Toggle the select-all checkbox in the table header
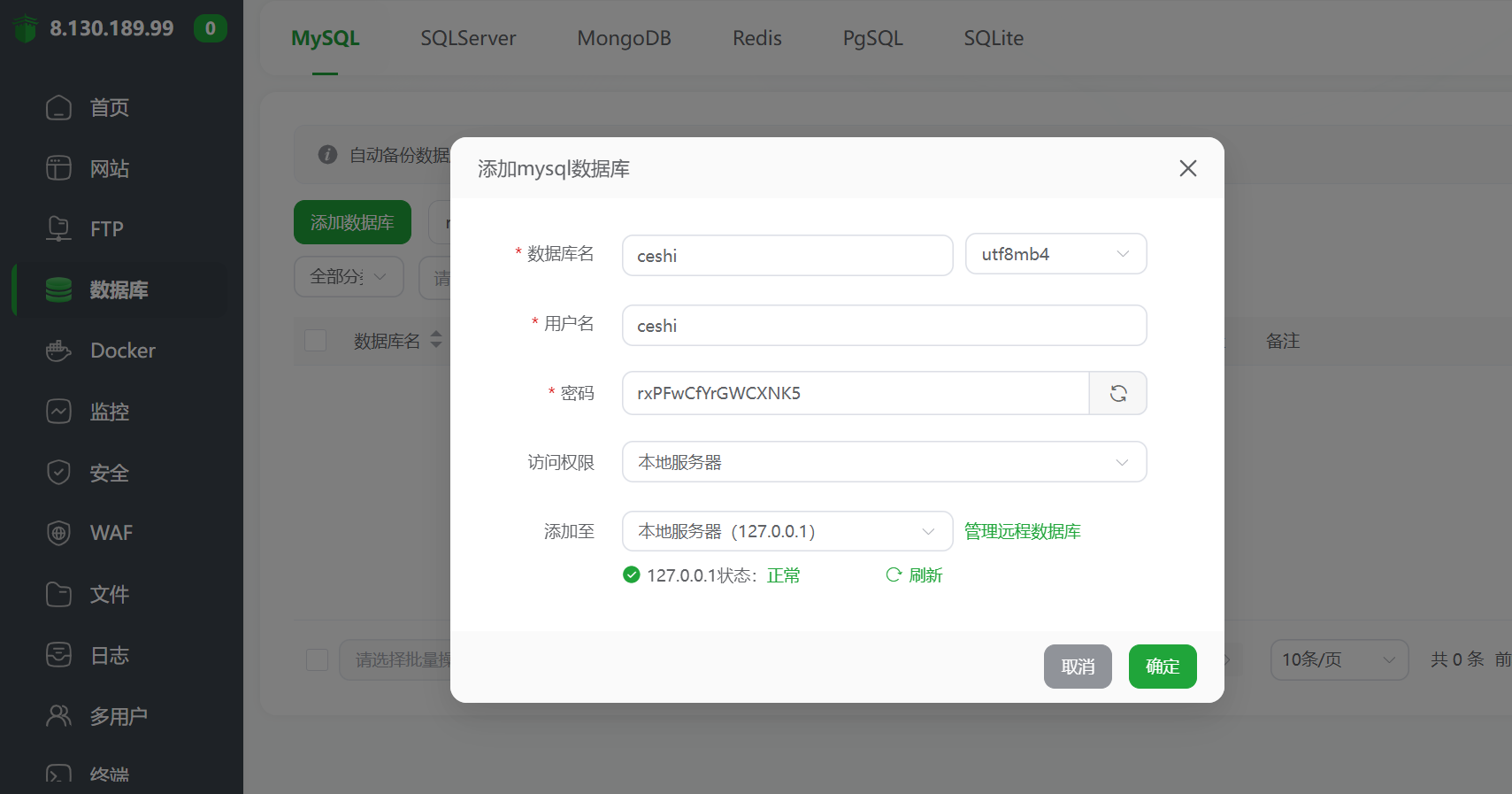Screen dimensions: 1512x794 316,340
